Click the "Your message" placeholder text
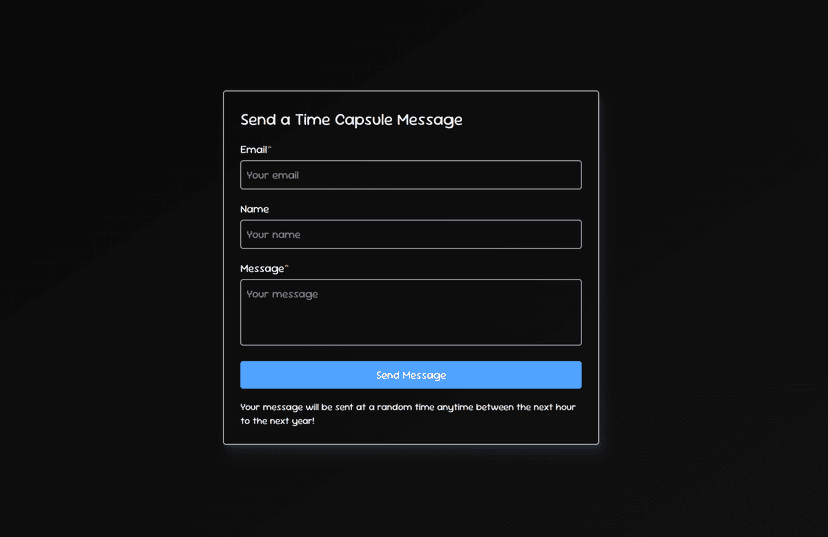This screenshot has width=828, height=537. [x=282, y=294]
